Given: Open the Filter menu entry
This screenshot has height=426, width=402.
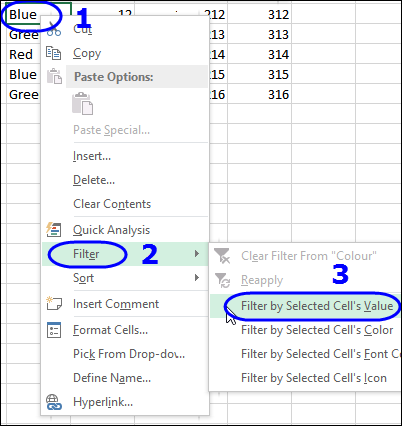Looking at the screenshot, I should coord(125,254).
